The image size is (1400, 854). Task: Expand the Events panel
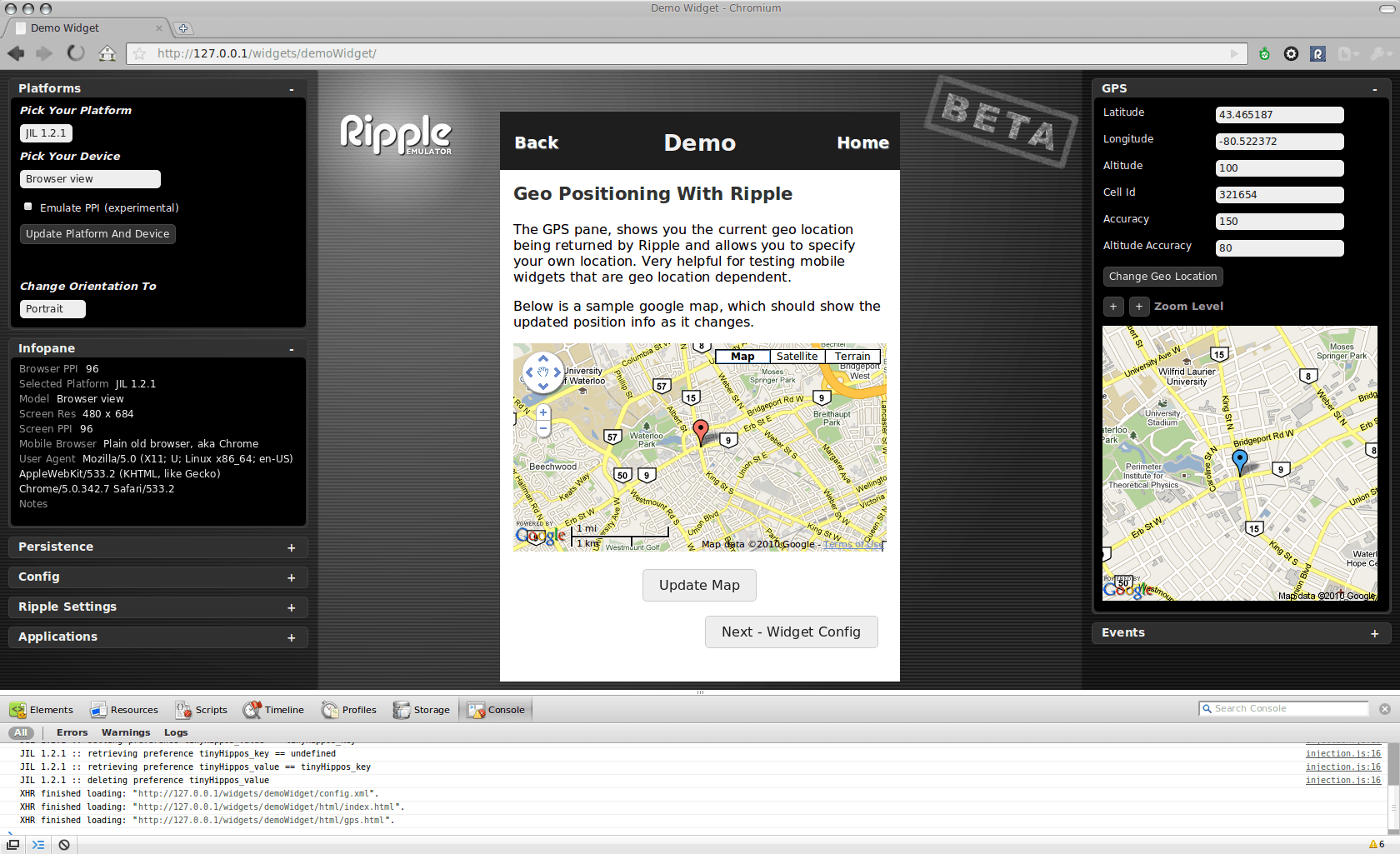pyautogui.click(x=1374, y=633)
